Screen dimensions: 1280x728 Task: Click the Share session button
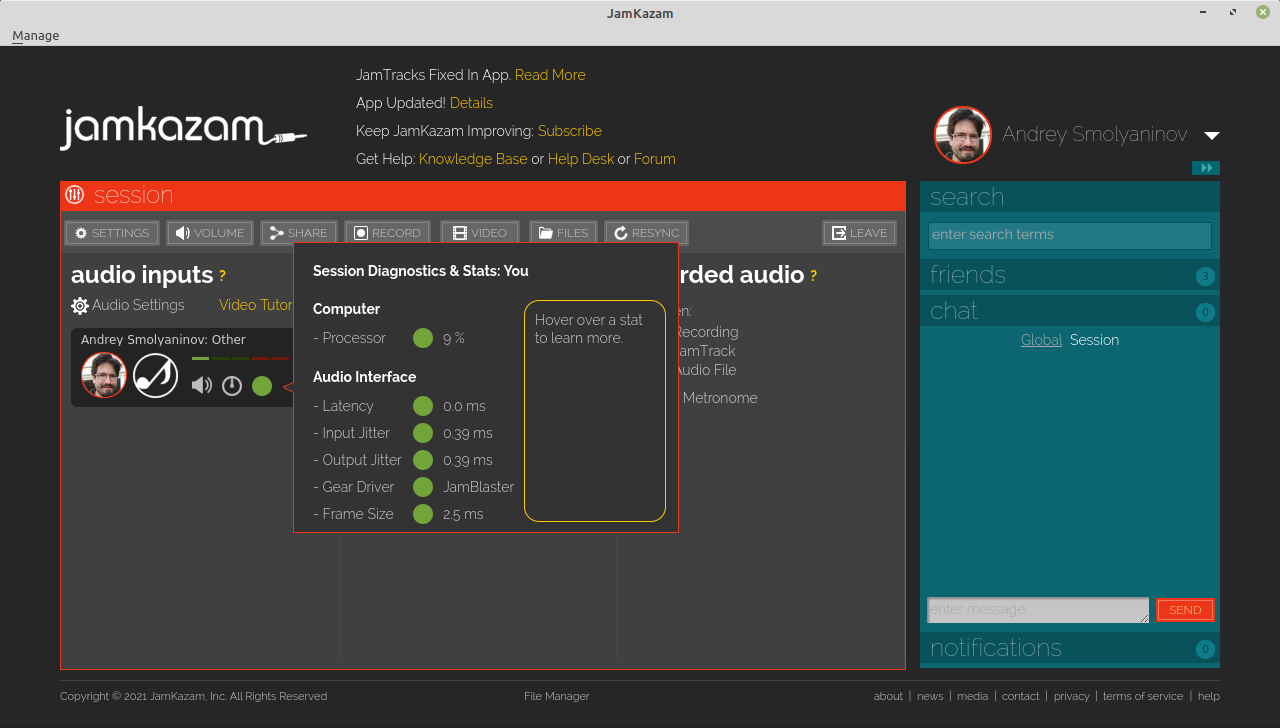(299, 233)
